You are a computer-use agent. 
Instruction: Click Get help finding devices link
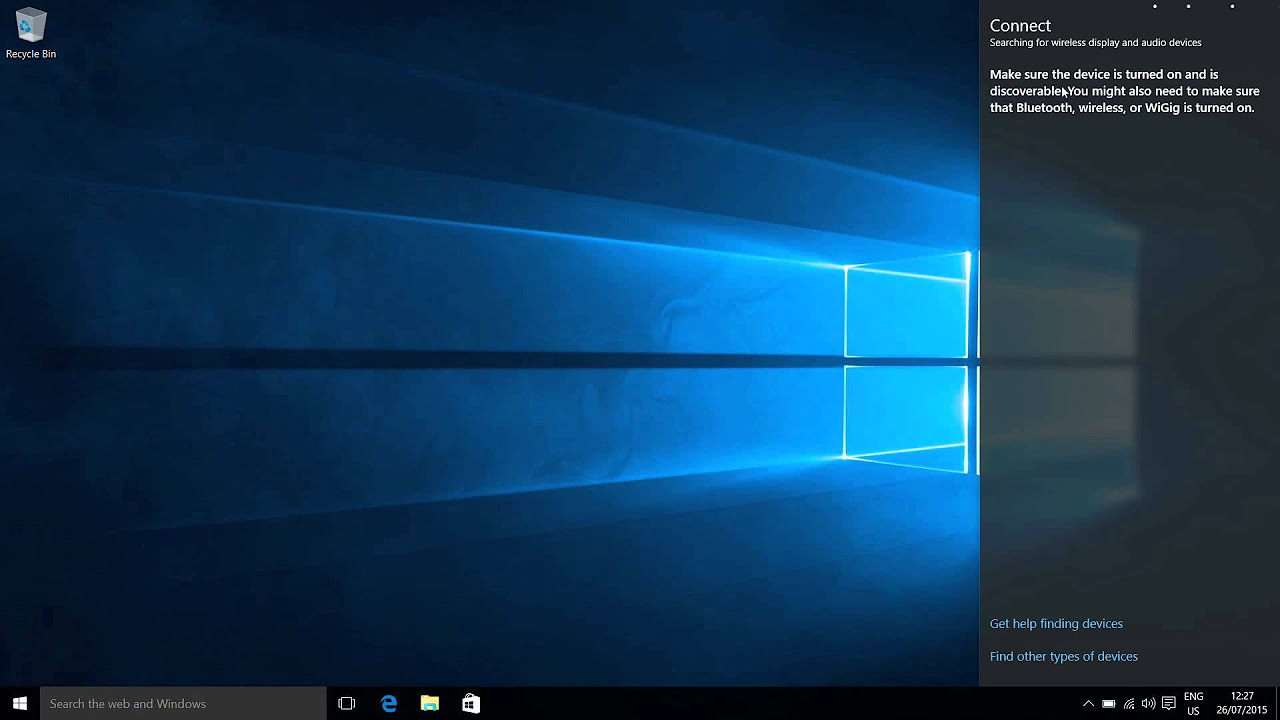(x=1056, y=624)
